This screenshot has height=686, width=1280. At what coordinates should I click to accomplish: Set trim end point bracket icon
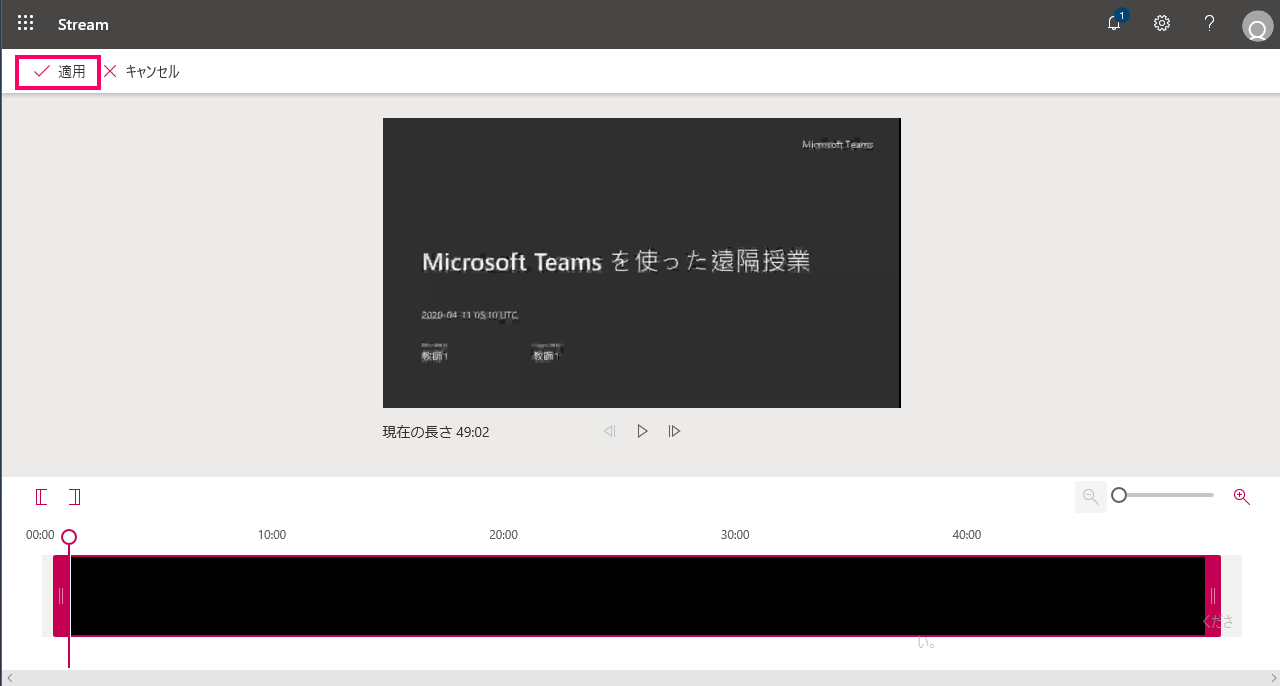75,497
